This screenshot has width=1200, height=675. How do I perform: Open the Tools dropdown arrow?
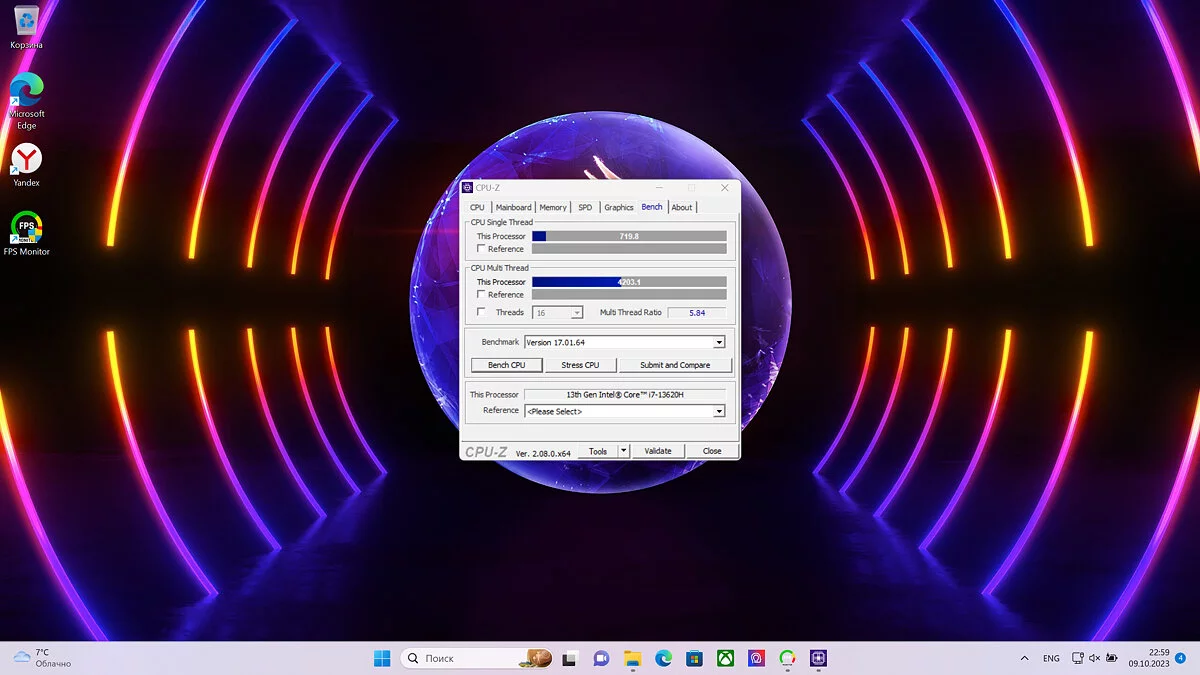(x=624, y=451)
